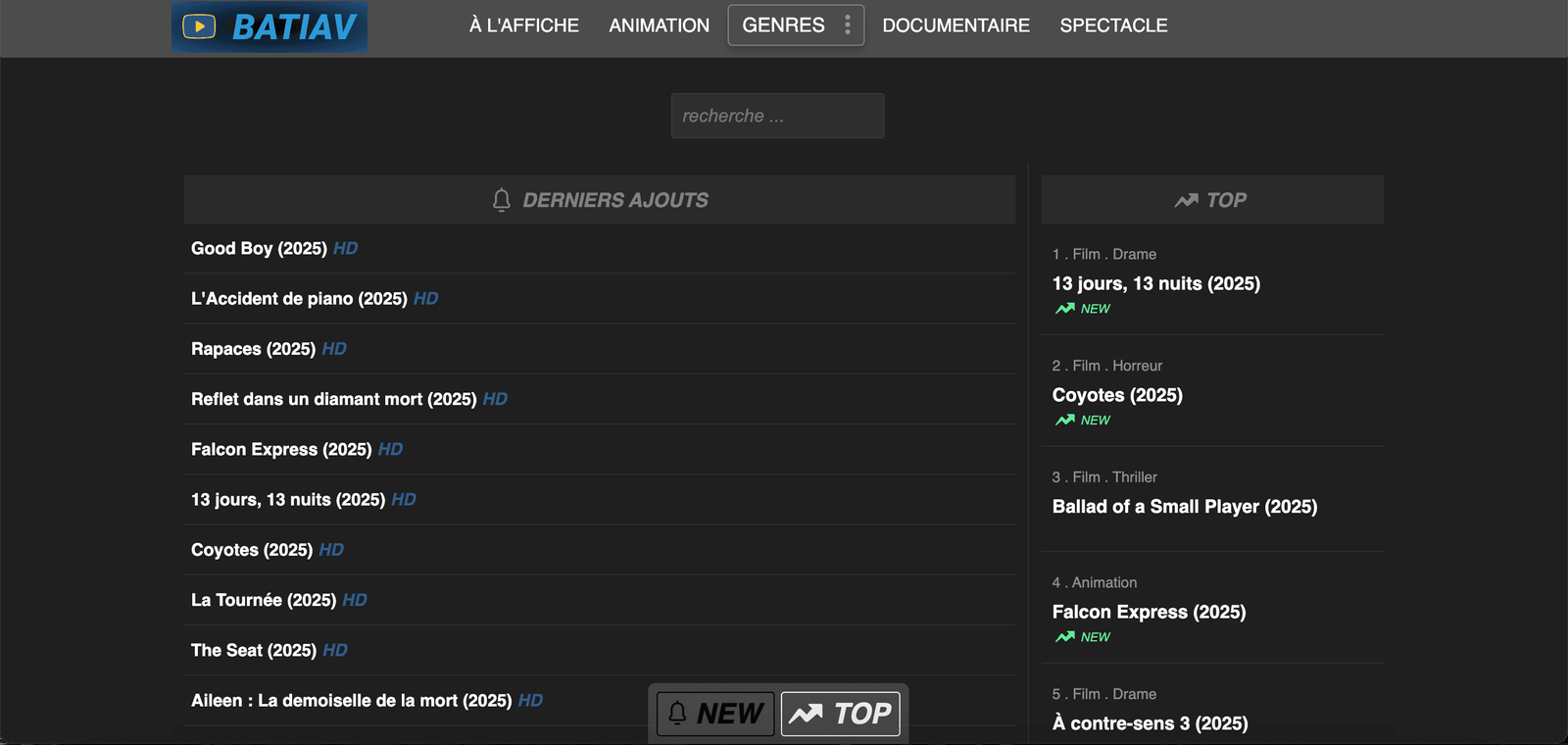1568x745 pixels.
Task: Open Aileen : La demoiselle de la mort
Action: tap(351, 701)
